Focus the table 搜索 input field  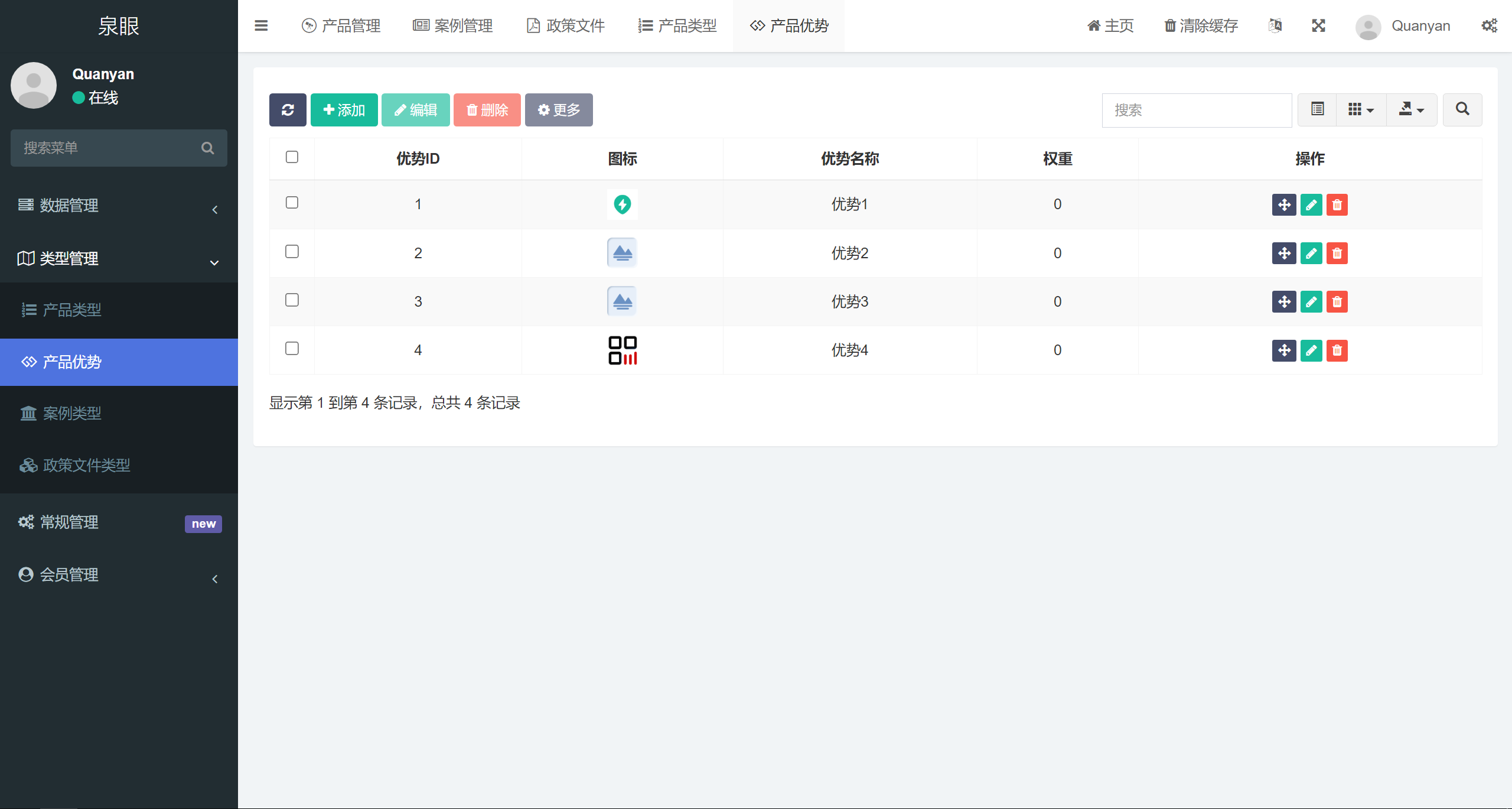pyautogui.click(x=1197, y=110)
